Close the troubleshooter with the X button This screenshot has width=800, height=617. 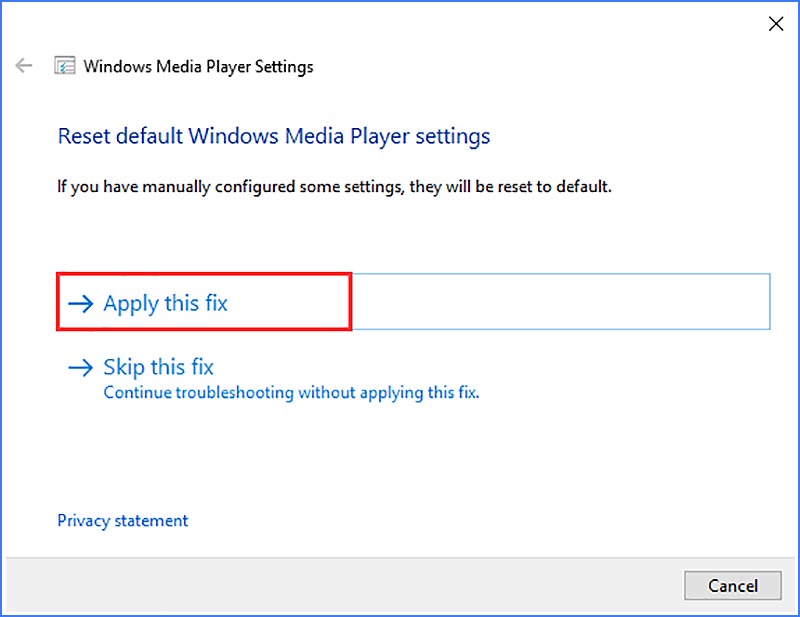point(776,23)
